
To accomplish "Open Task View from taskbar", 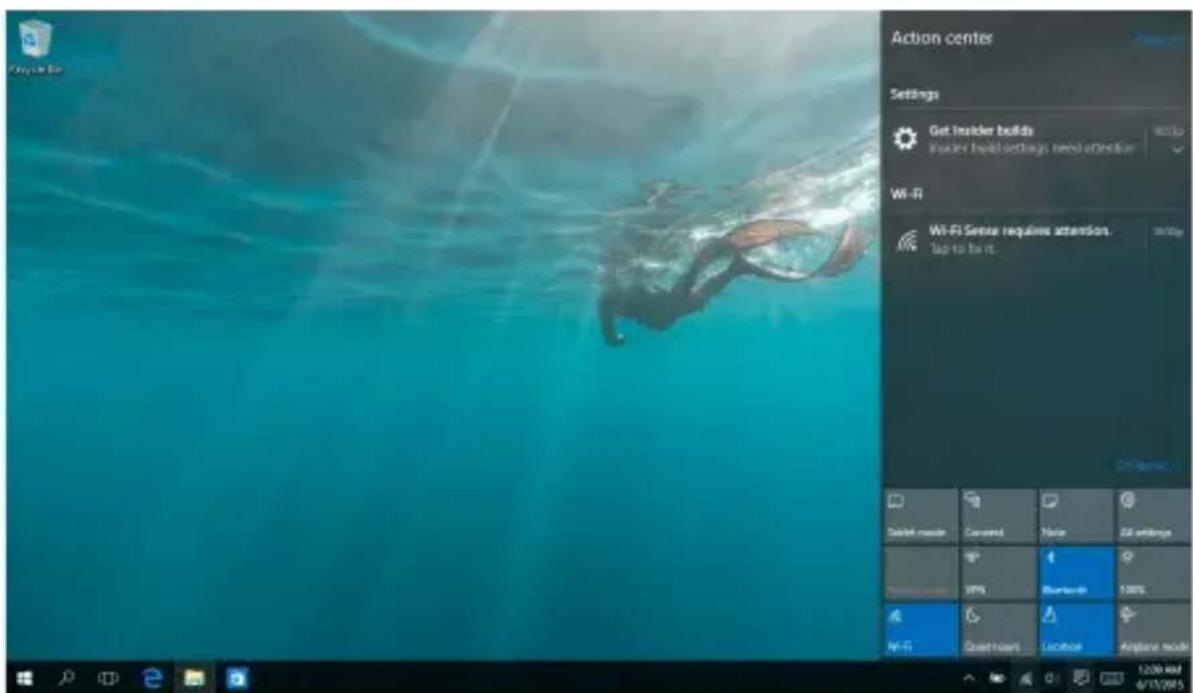I will (108, 677).
